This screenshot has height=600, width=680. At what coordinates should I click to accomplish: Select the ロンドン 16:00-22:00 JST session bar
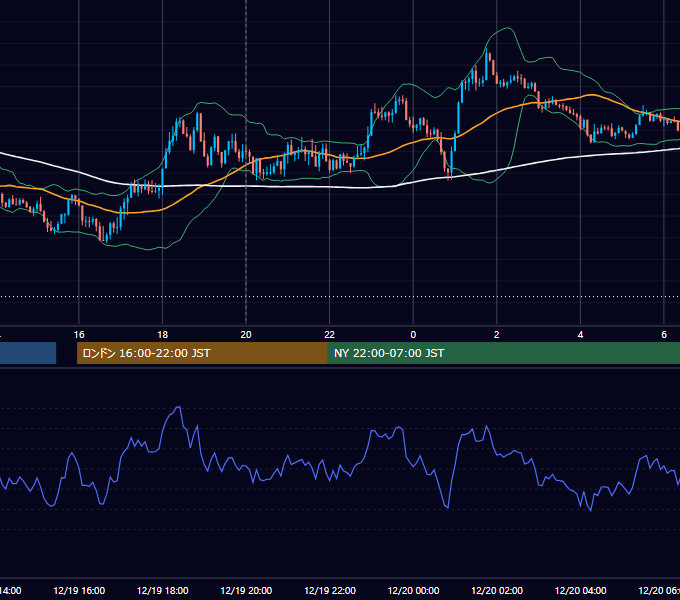pos(202,353)
